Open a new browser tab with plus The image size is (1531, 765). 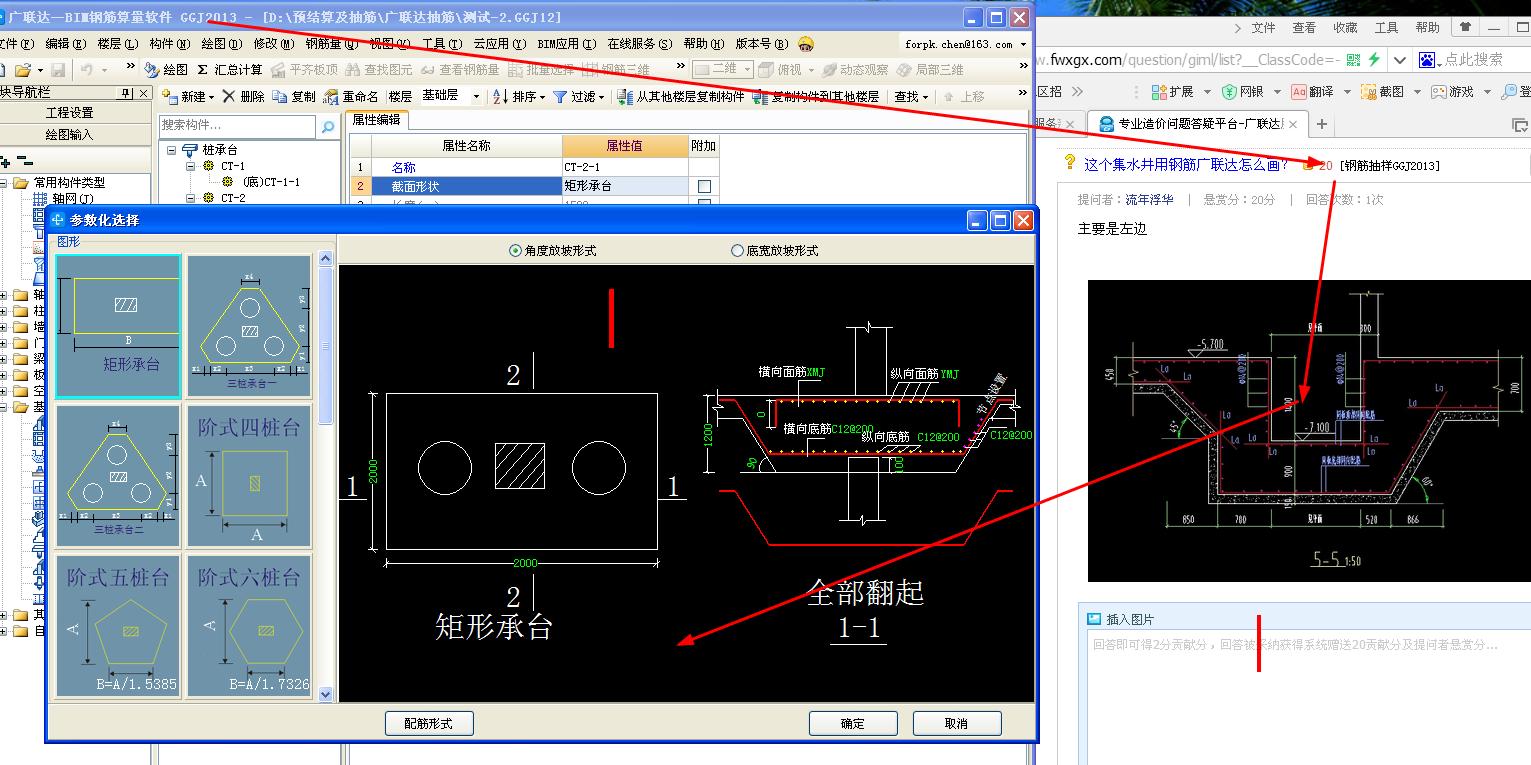(x=1322, y=124)
